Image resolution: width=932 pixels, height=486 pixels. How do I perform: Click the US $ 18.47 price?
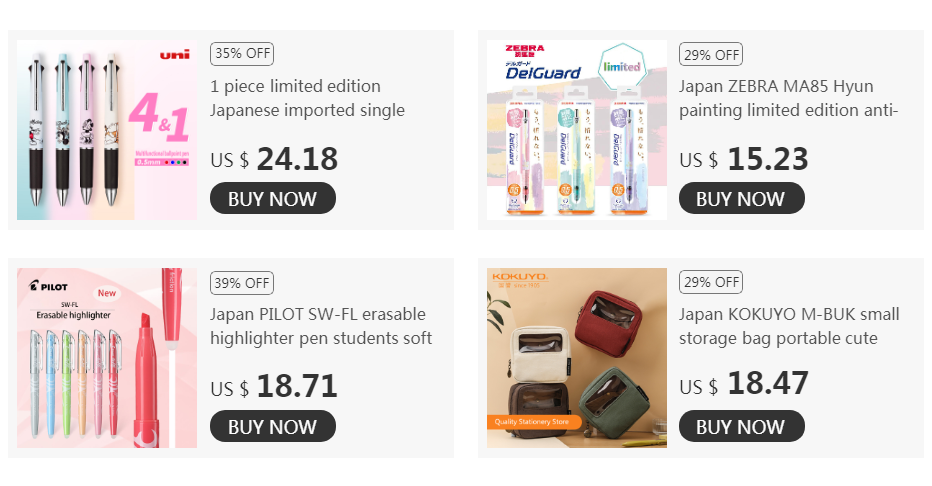point(744,384)
